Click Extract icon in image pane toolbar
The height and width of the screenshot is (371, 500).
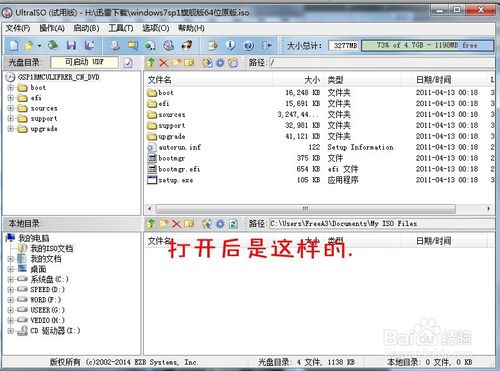(207, 63)
